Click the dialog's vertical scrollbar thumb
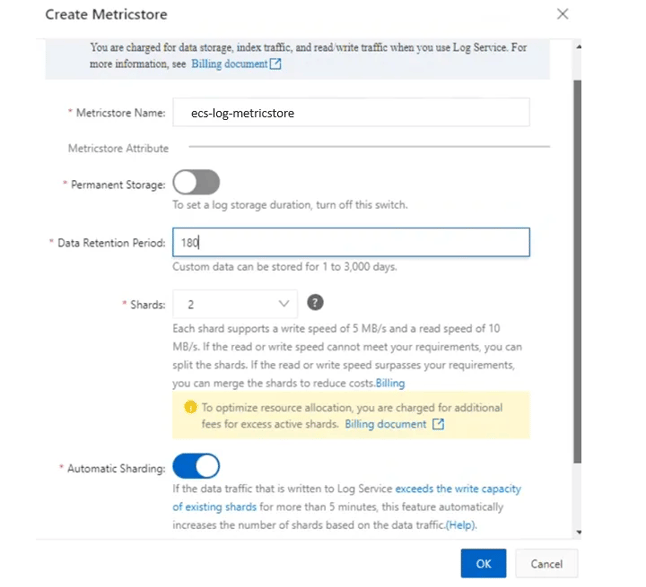This screenshot has width=646, height=587. [x=578, y=272]
